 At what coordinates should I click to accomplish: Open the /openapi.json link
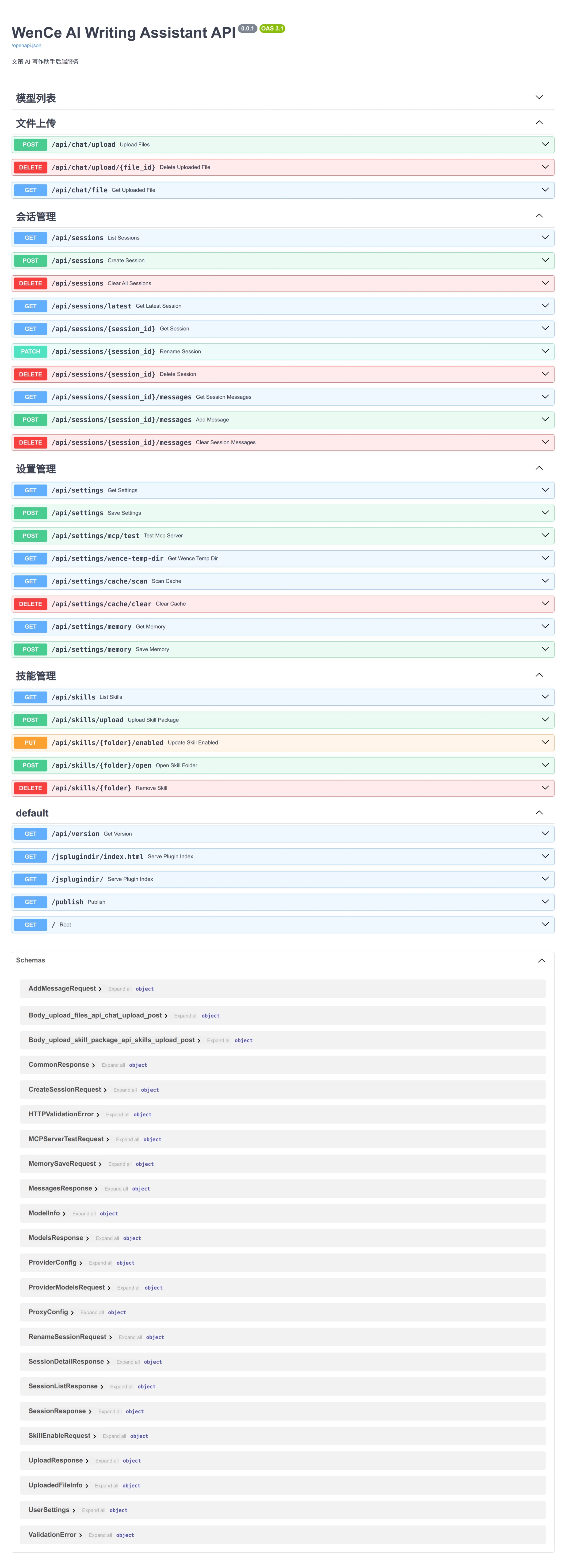(x=26, y=46)
